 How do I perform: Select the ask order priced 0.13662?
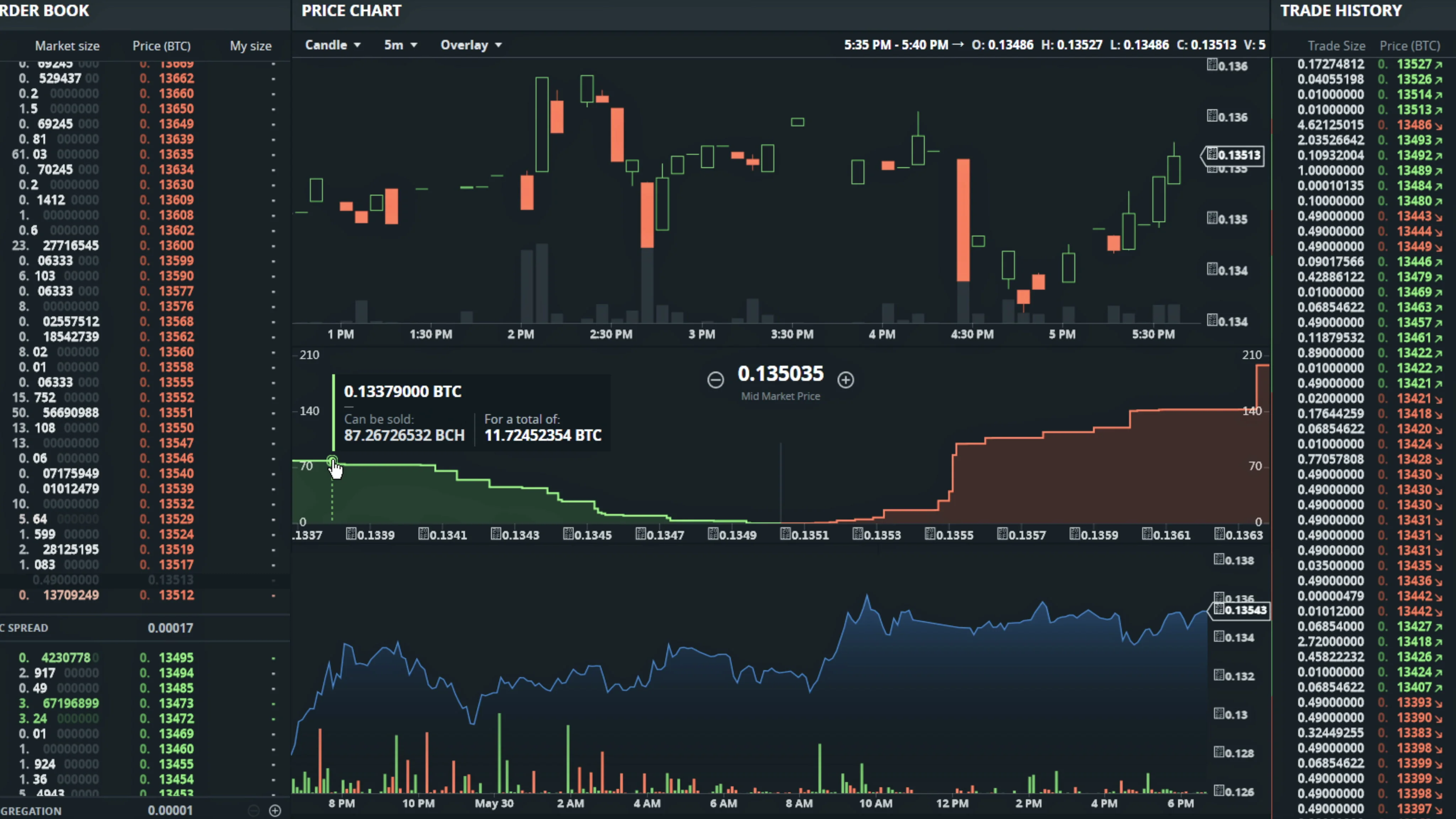coord(145,78)
